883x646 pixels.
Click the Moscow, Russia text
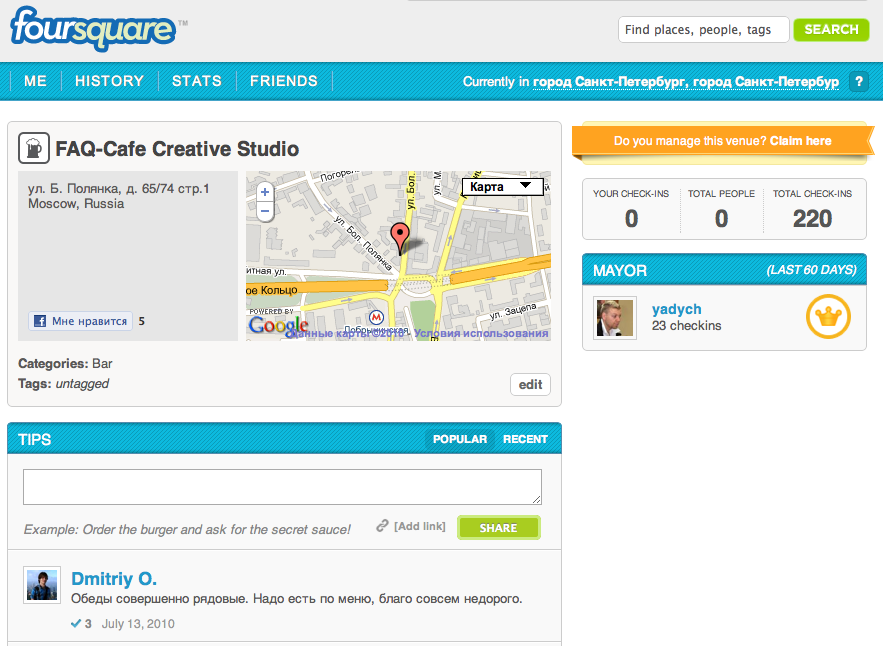tap(76, 203)
